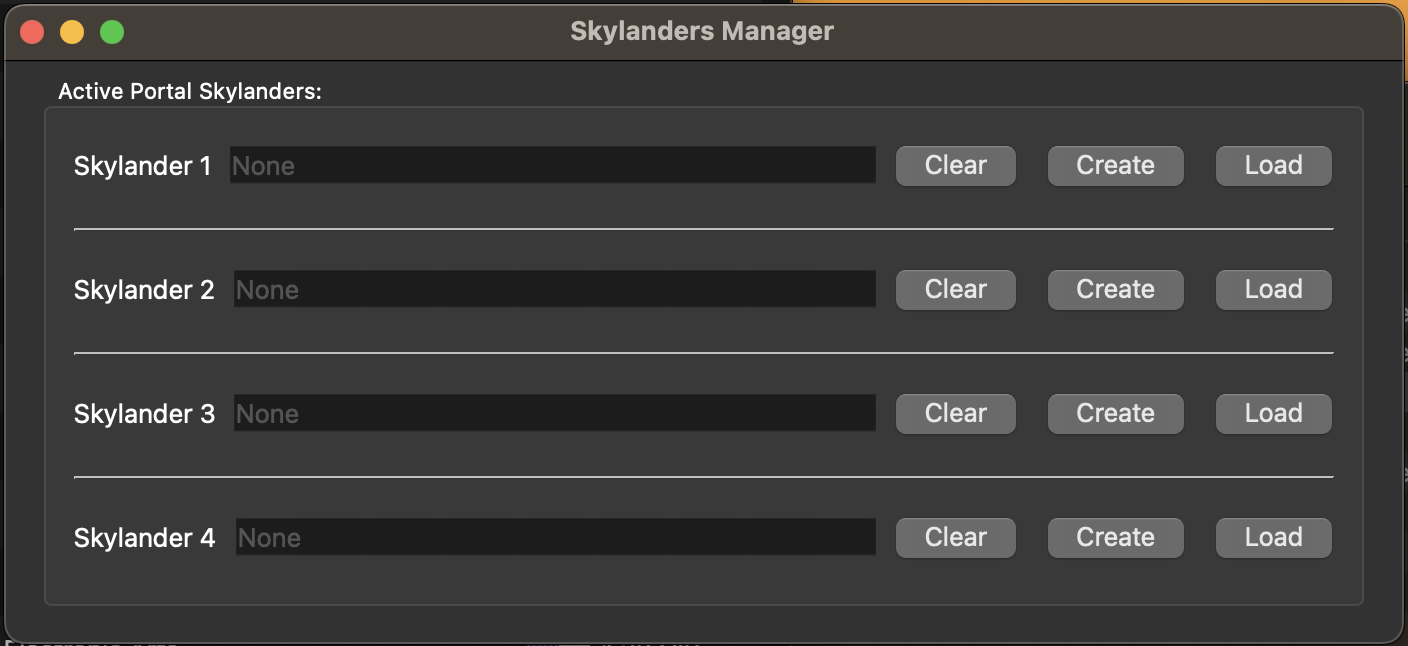Create a figure for Skylander 3
Screen dimensions: 1408x646
[x=1115, y=413]
